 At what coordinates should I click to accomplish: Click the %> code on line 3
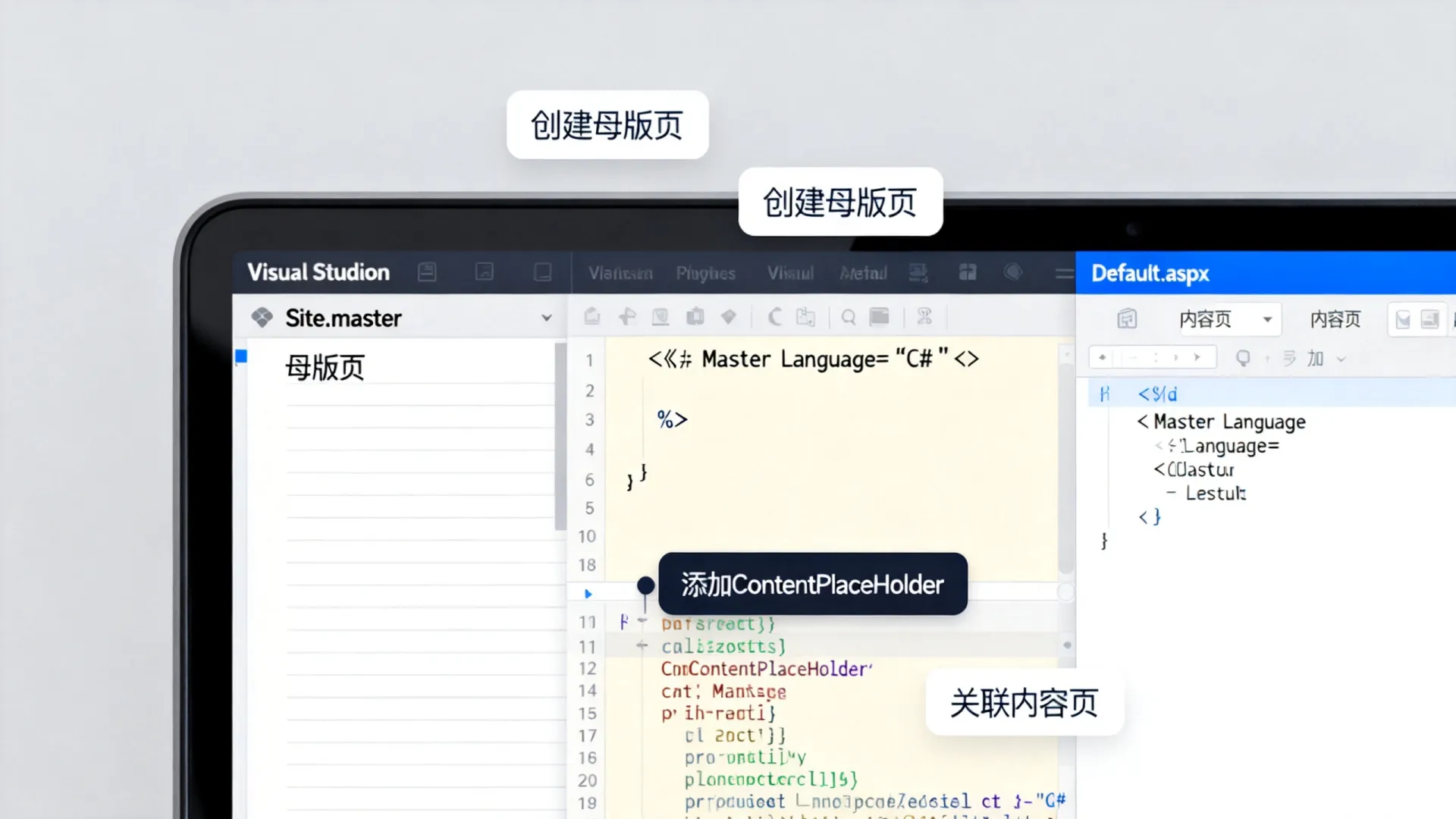tap(672, 419)
